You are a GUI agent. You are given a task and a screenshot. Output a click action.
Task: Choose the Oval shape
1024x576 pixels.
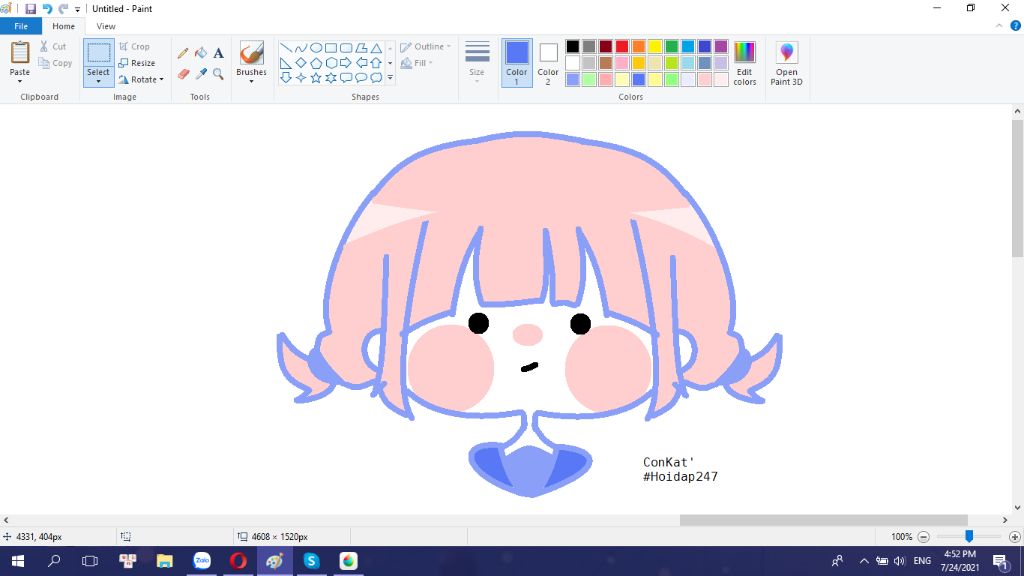click(315, 48)
